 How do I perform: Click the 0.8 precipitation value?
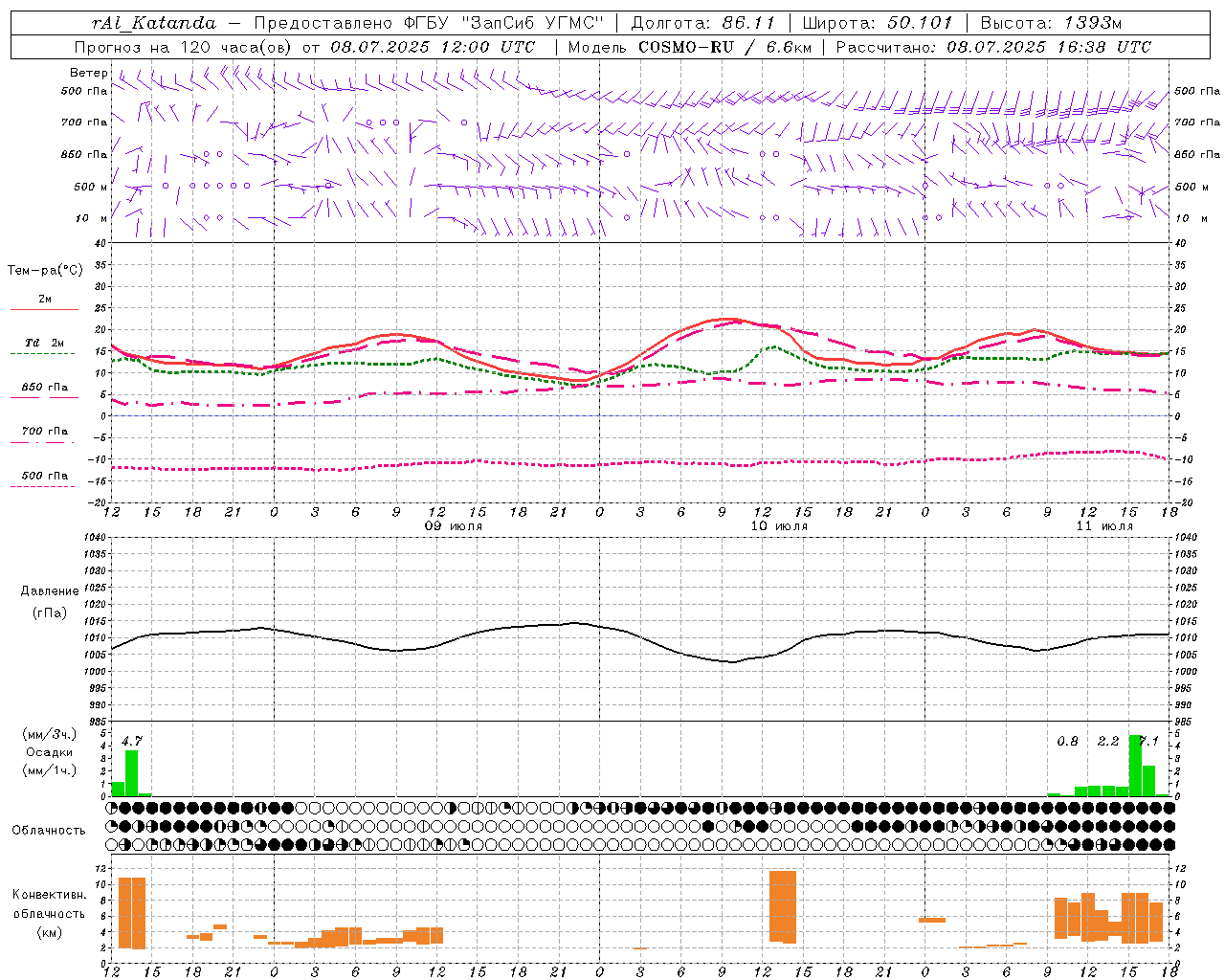click(1068, 741)
